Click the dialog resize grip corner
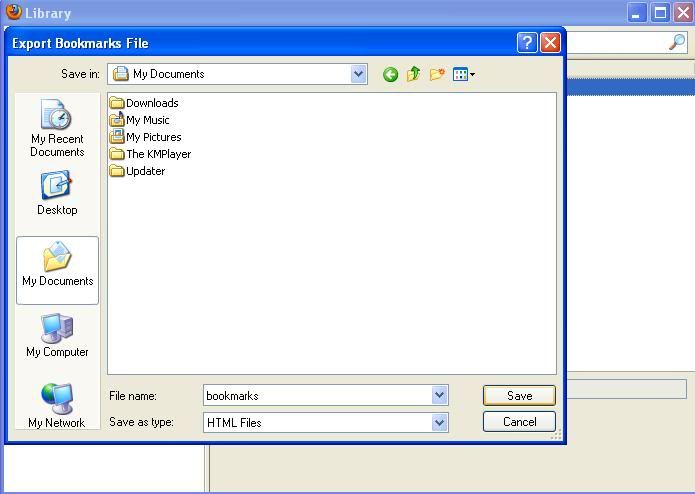695x494 pixels. [x=556, y=434]
